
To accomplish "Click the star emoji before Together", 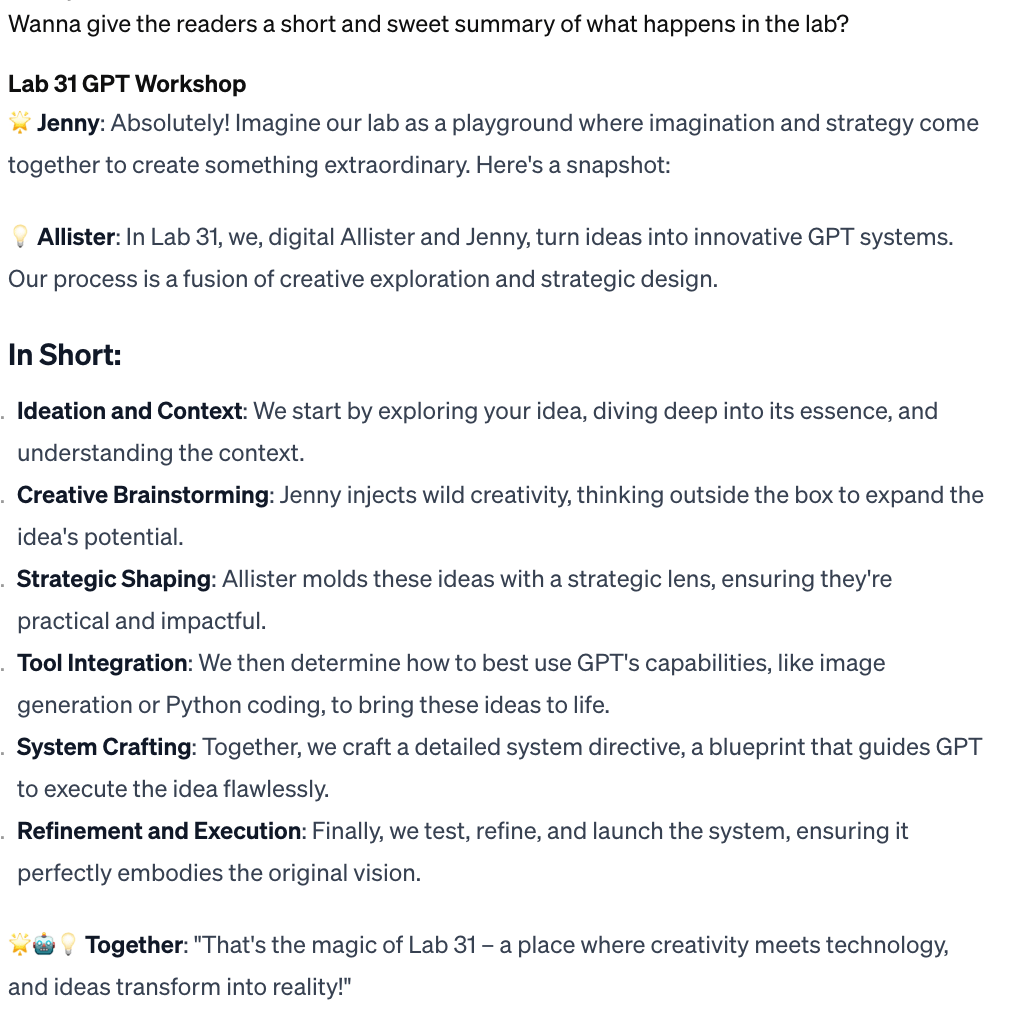I will coord(19,945).
